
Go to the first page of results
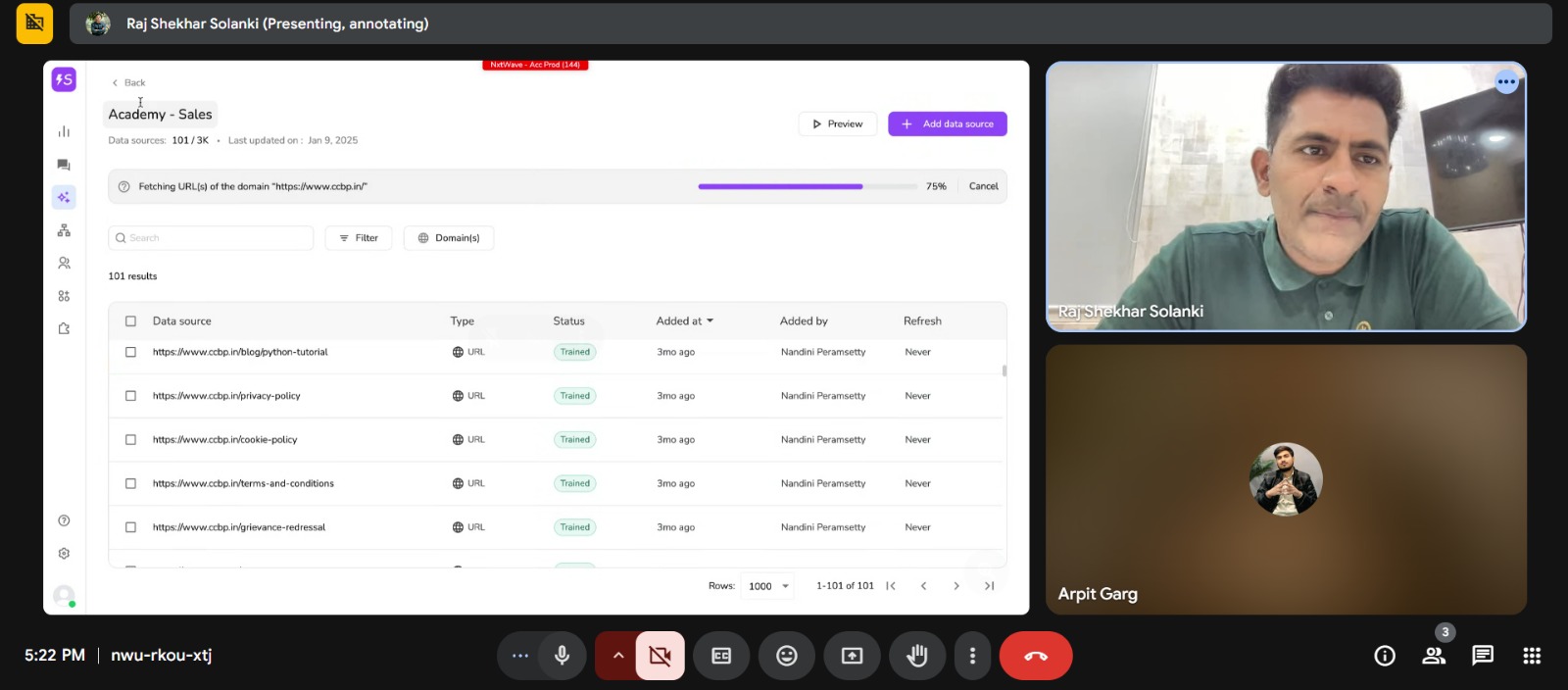pyautogui.click(x=891, y=586)
